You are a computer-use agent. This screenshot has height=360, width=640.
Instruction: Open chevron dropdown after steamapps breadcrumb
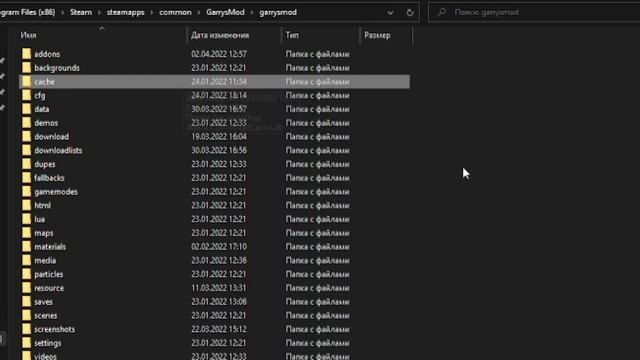click(x=152, y=13)
